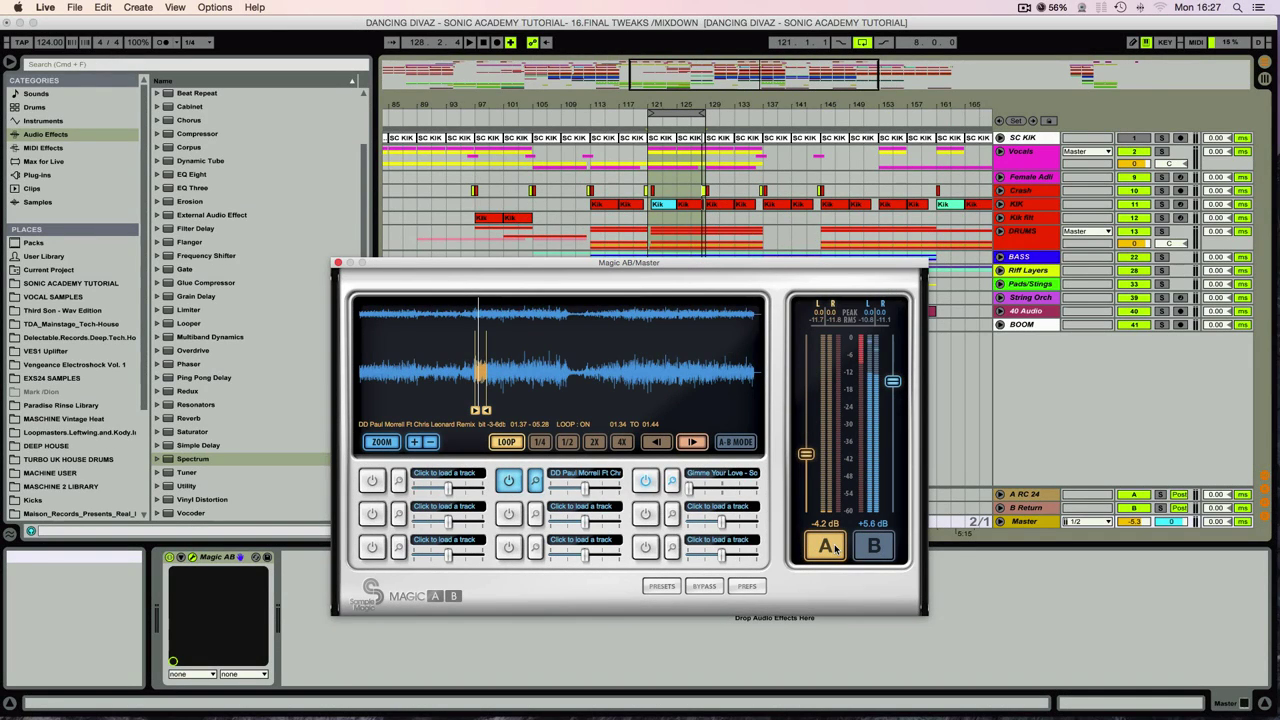
Task: Click the loop start marker under waveform
Action: click(x=476, y=410)
